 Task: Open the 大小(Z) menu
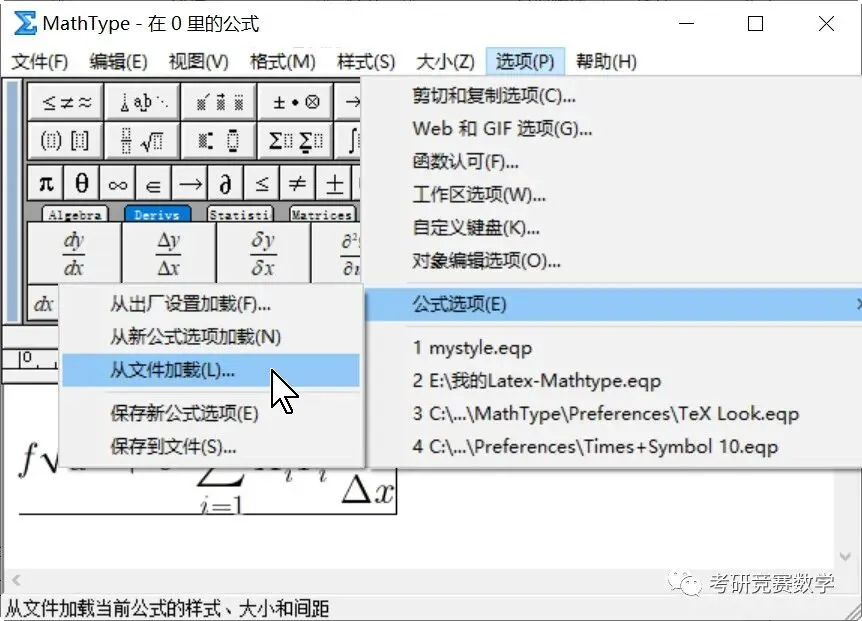coord(445,62)
